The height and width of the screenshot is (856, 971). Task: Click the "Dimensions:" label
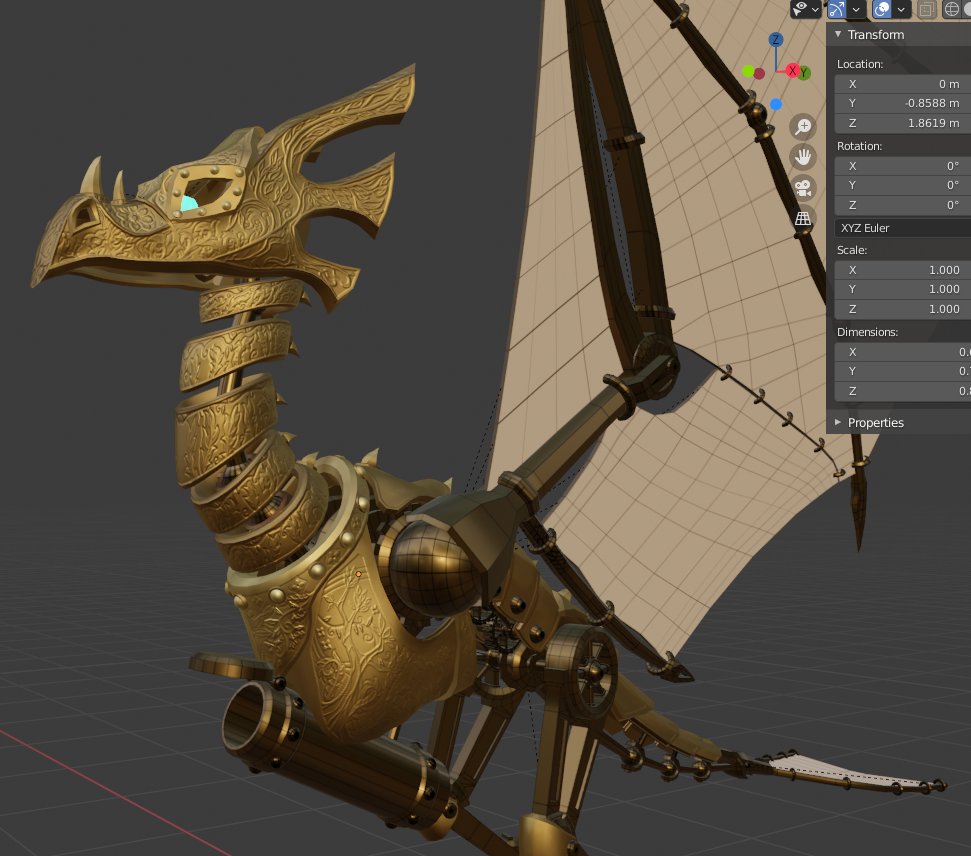click(868, 331)
